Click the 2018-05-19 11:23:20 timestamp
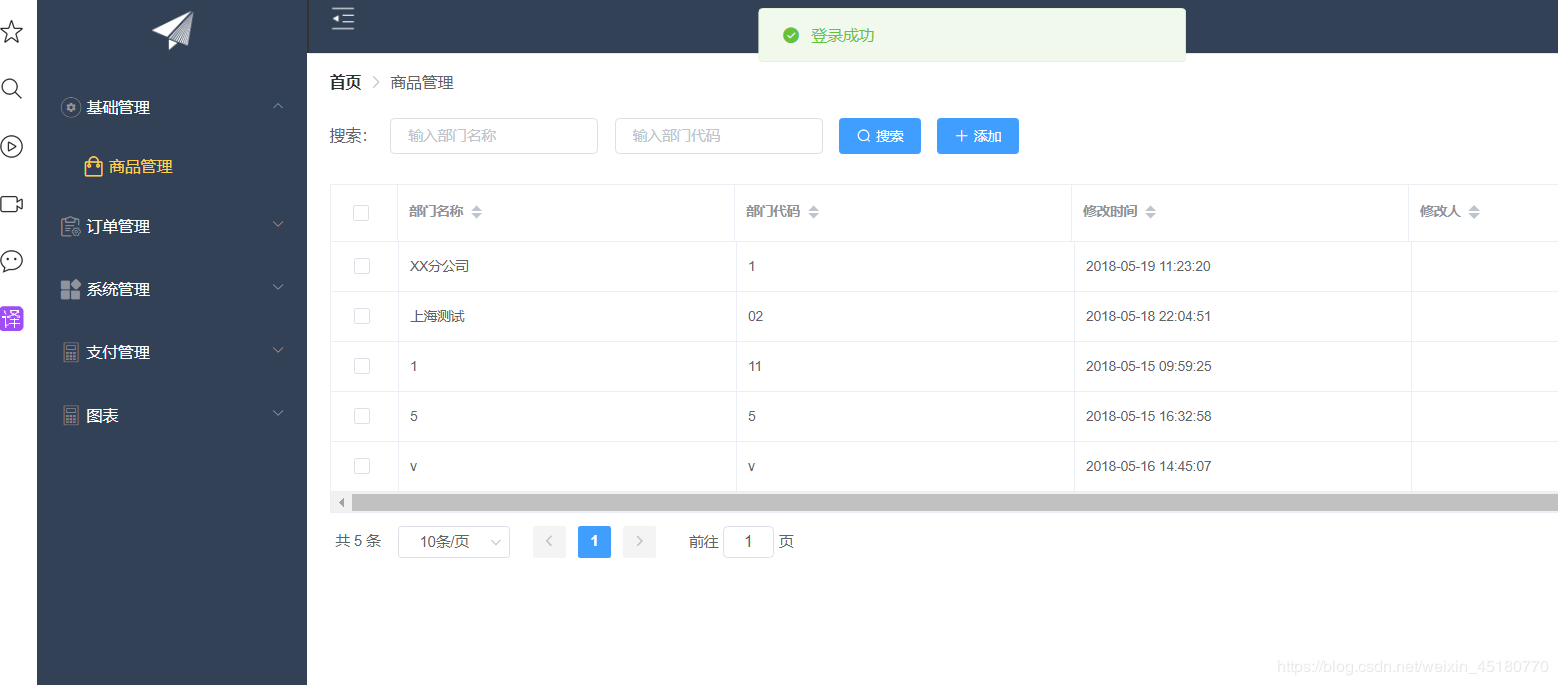The height and width of the screenshot is (685, 1558). tap(1148, 266)
